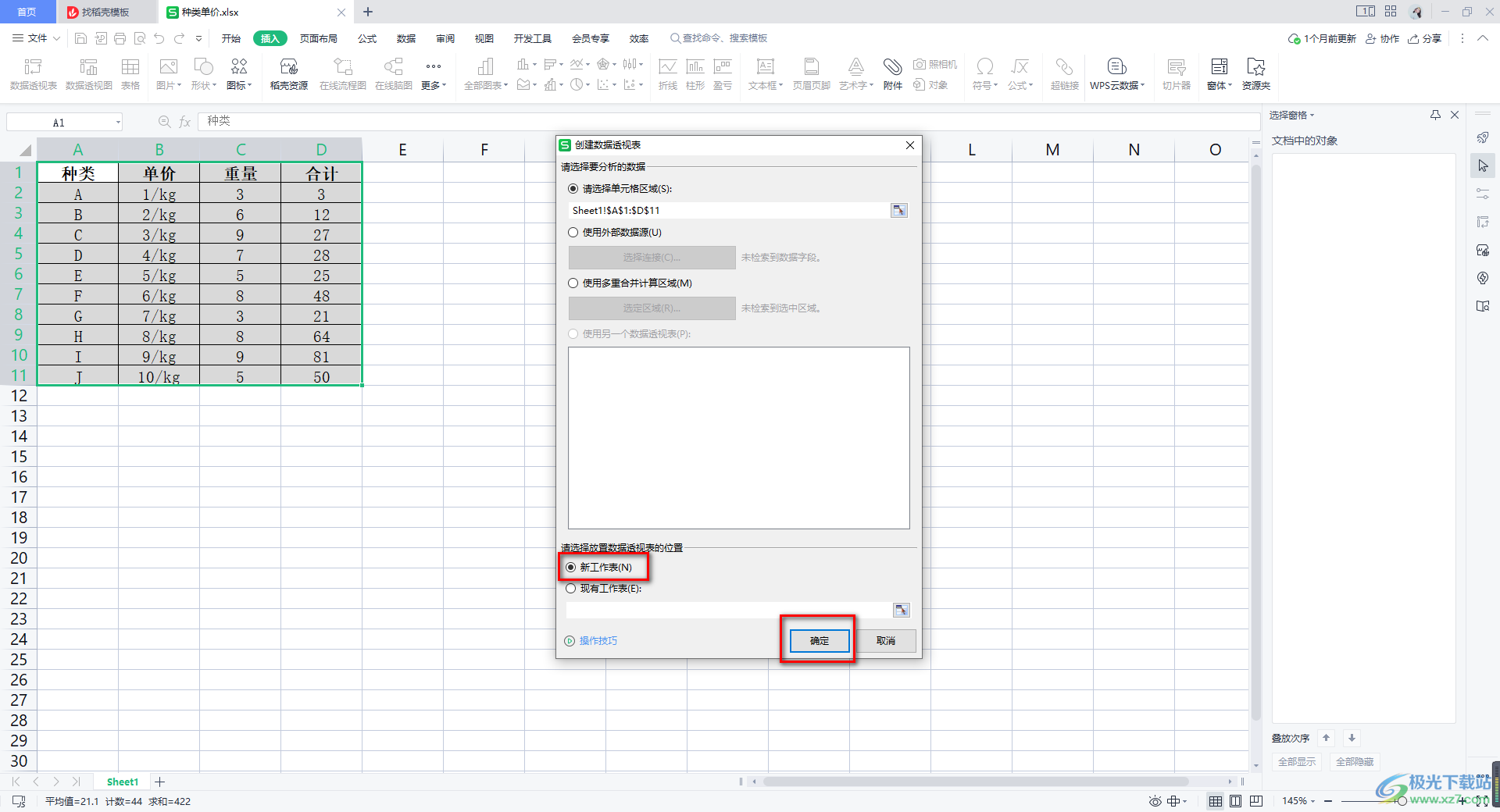Open WPS云数据 cloud data
The image size is (1500, 812).
point(1117,74)
